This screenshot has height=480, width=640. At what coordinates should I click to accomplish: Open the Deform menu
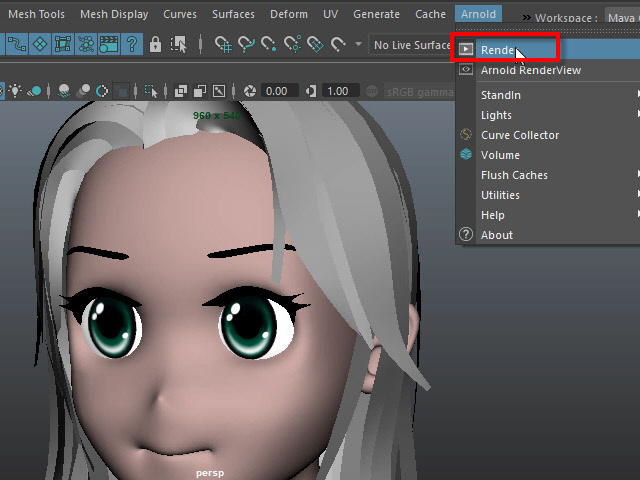coord(287,14)
